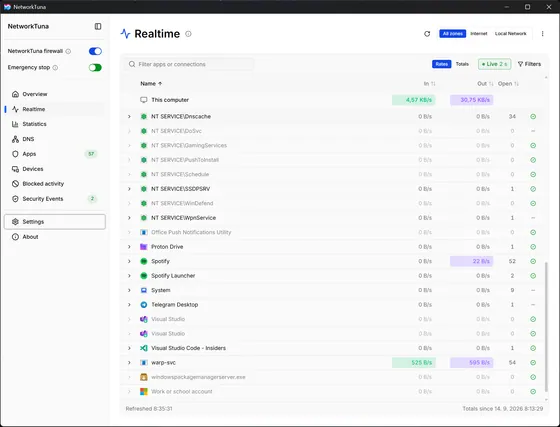This screenshot has width=560, height=427.
Task: Click the 22 B/s Spotify out rate
Action: pyautogui.click(x=471, y=261)
